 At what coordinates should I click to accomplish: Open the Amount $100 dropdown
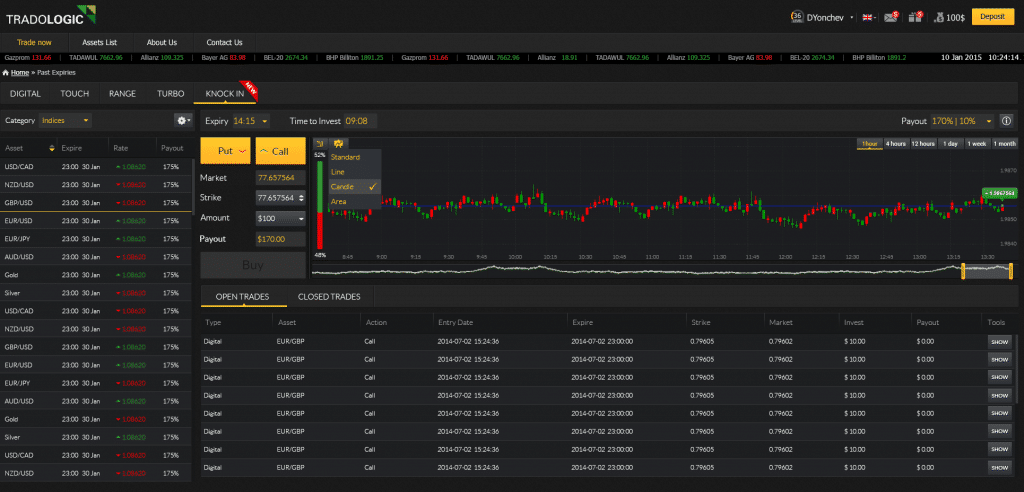[x=281, y=218]
